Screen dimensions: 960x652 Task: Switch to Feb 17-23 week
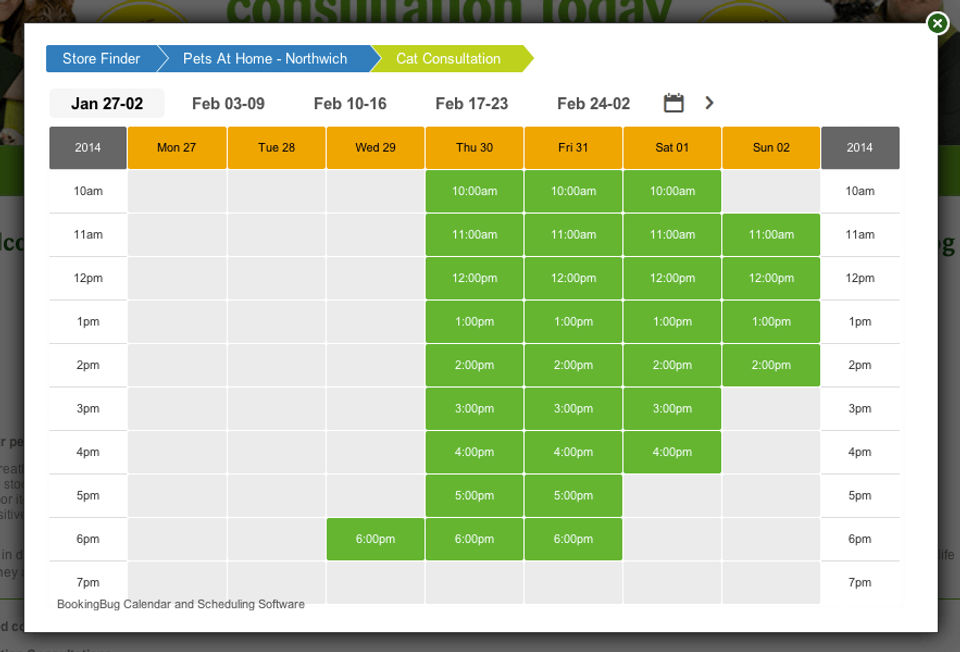click(472, 103)
